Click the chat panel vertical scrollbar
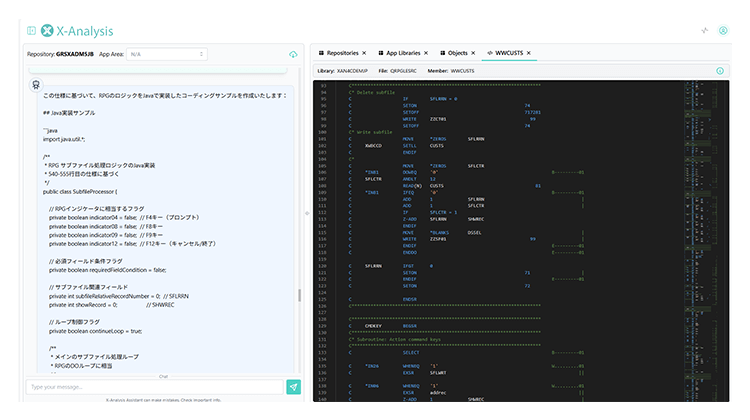Image resolution: width=750 pixels, height=420 pixels. pos(299,297)
